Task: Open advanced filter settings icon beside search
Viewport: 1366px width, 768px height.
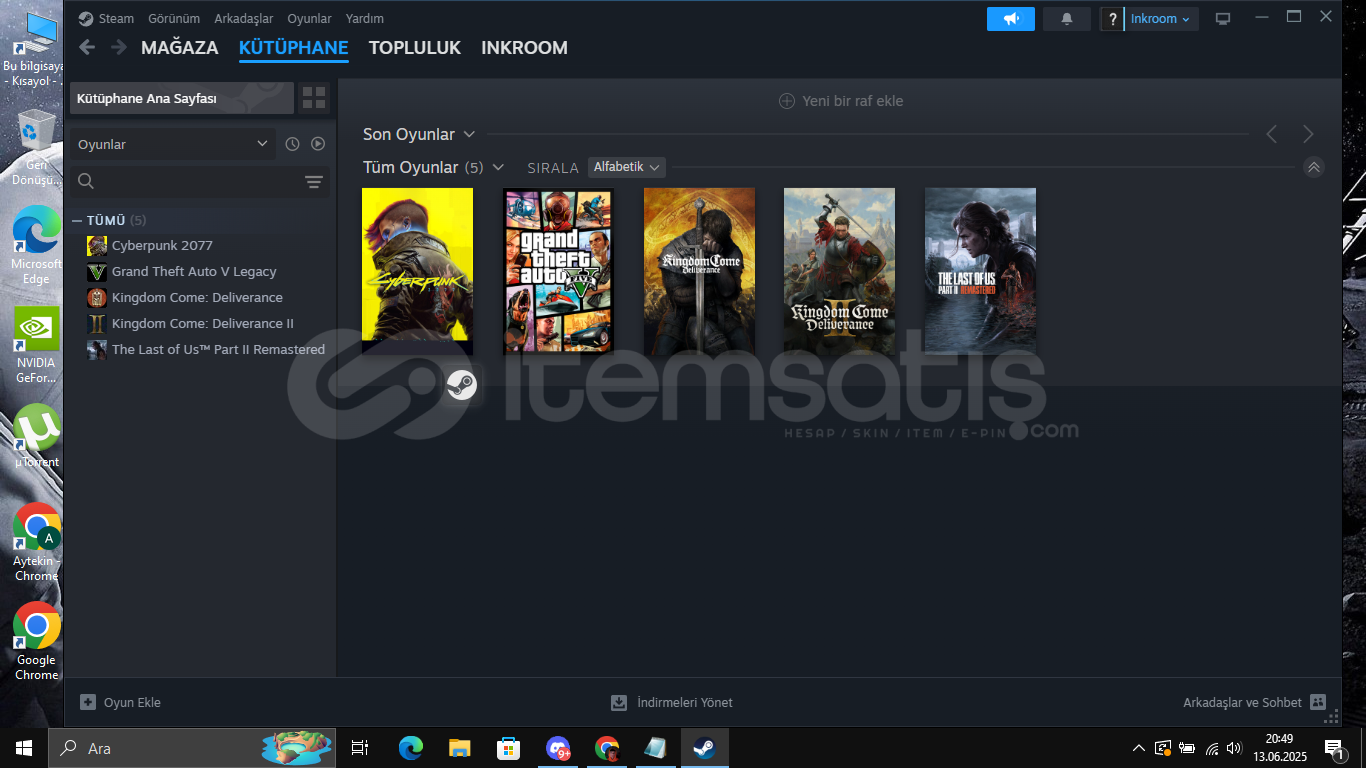Action: click(x=314, y=181)
